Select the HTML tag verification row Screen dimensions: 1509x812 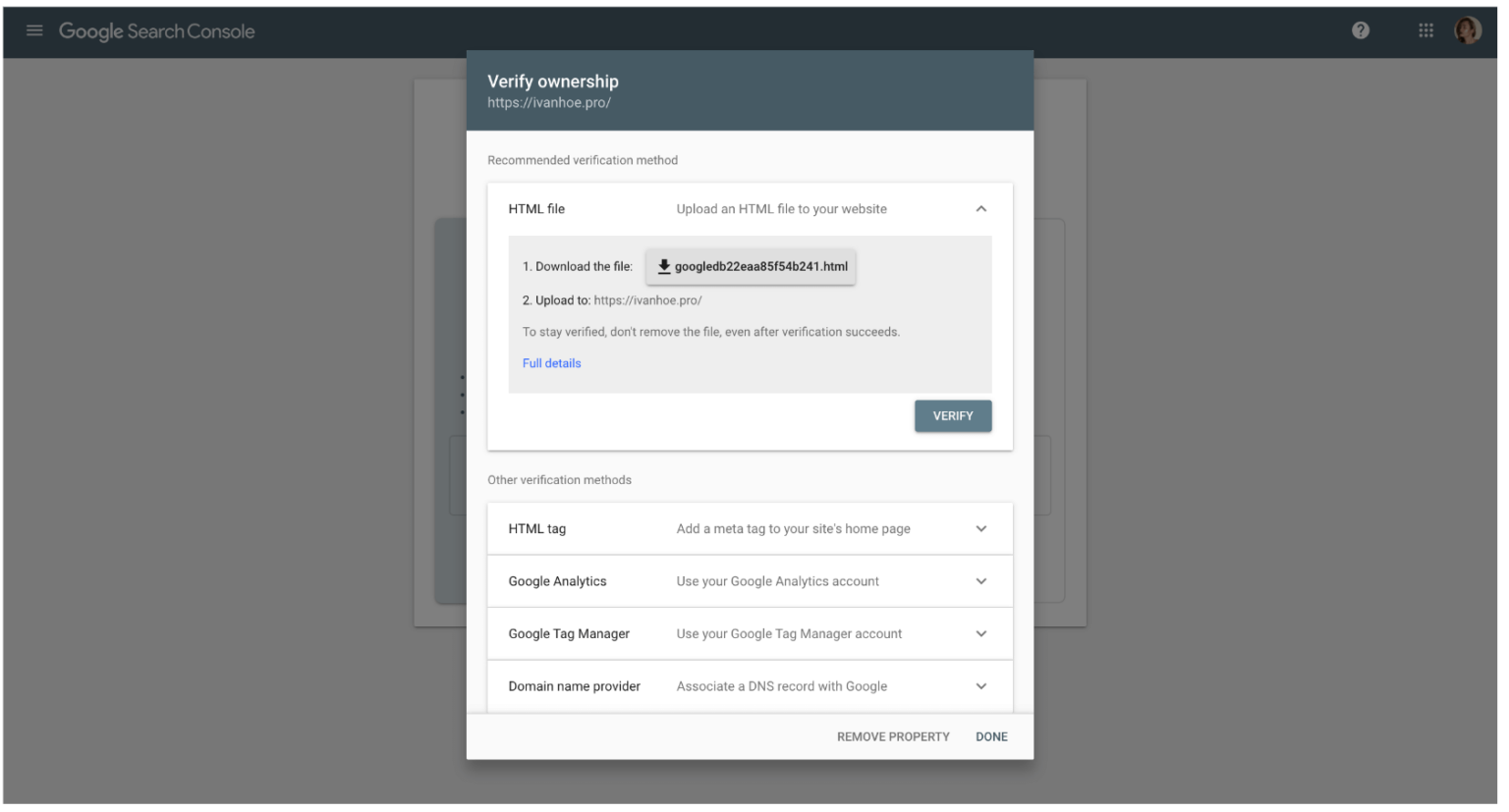688,528
